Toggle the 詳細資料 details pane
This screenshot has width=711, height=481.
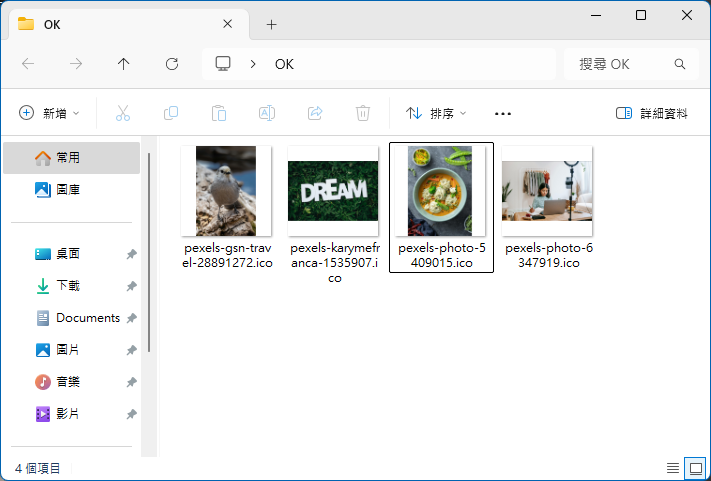click(x=652, y=113)
